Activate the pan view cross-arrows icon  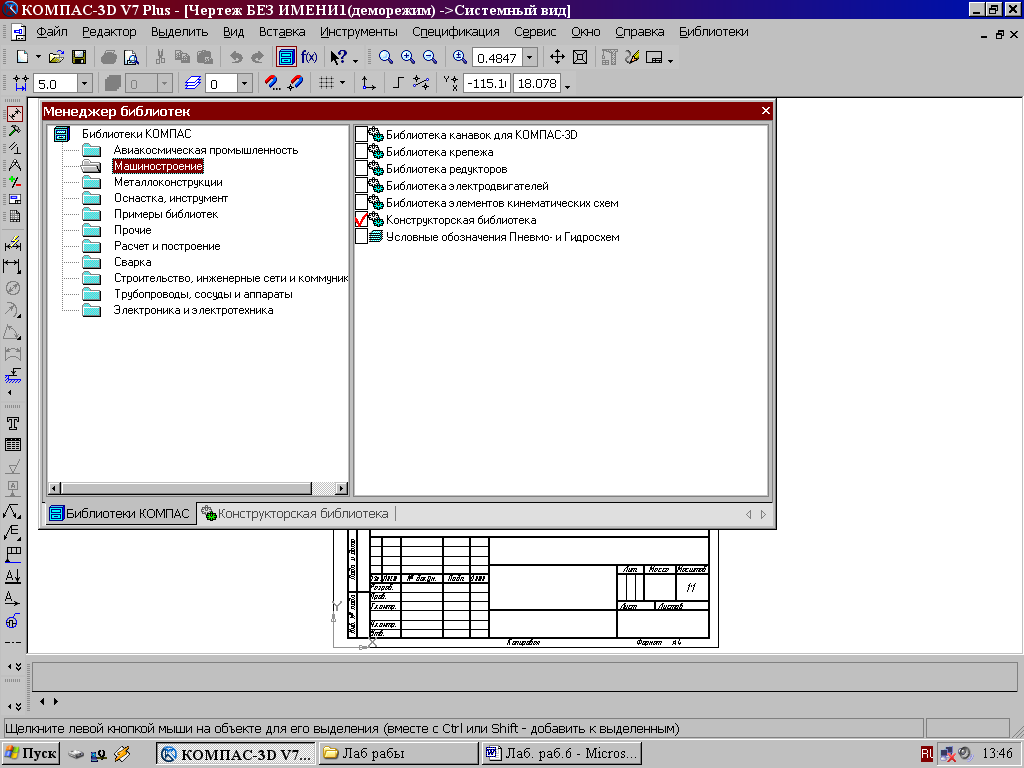pos(557,57)
